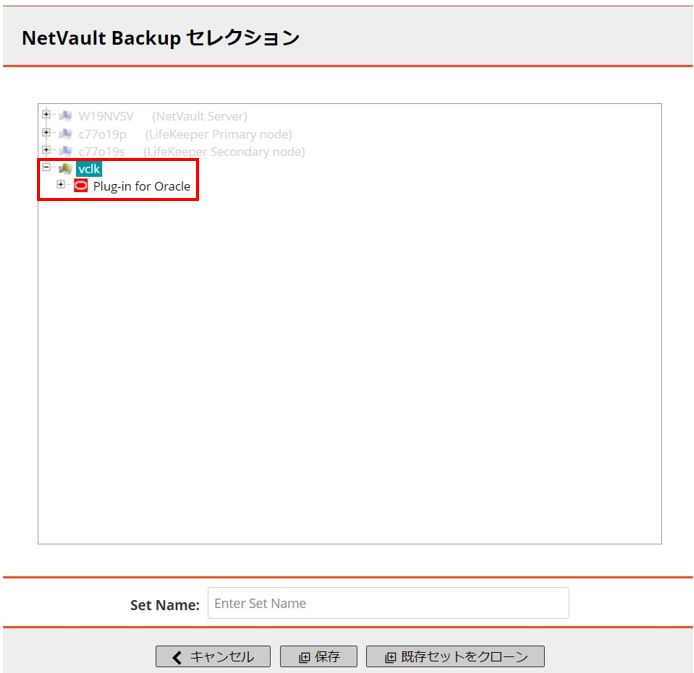
Task: Select the vclk tree item
Action: (89, 169)
